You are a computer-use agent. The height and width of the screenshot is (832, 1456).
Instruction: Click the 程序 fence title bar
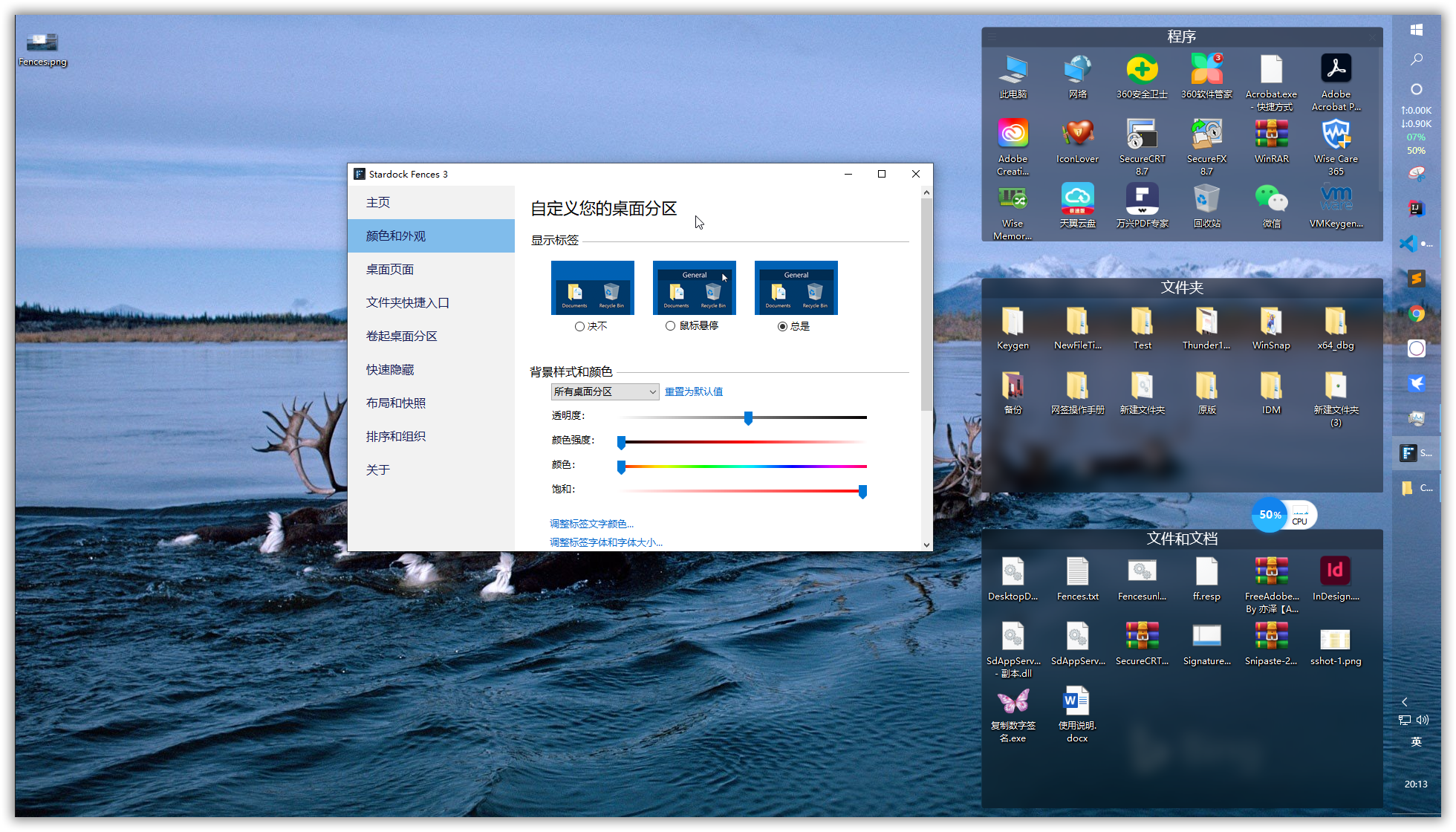pos(1182,36)
